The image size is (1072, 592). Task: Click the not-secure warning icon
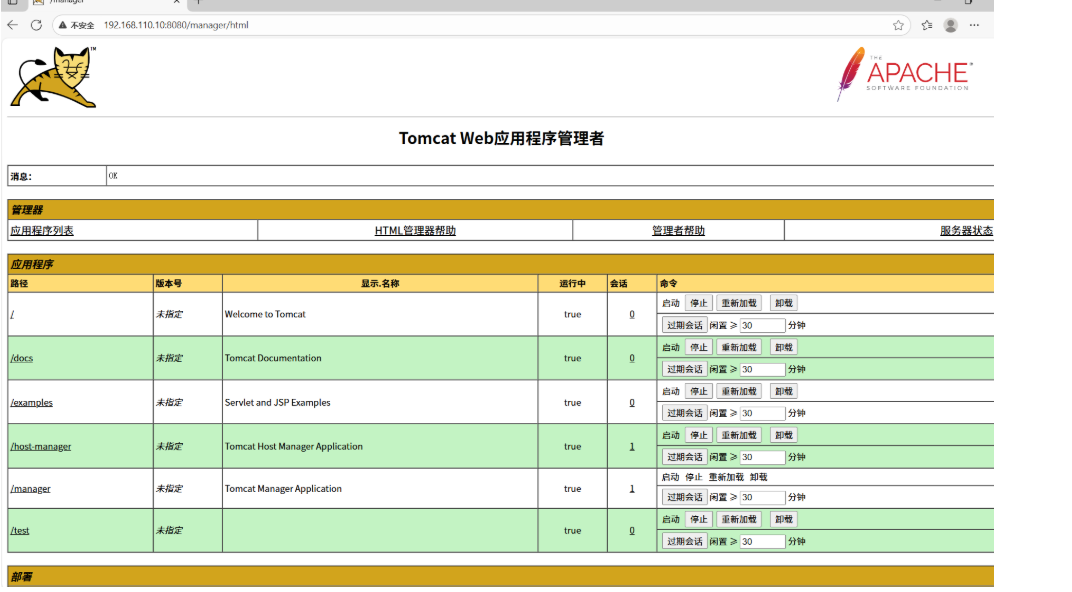tap(62, 25)
